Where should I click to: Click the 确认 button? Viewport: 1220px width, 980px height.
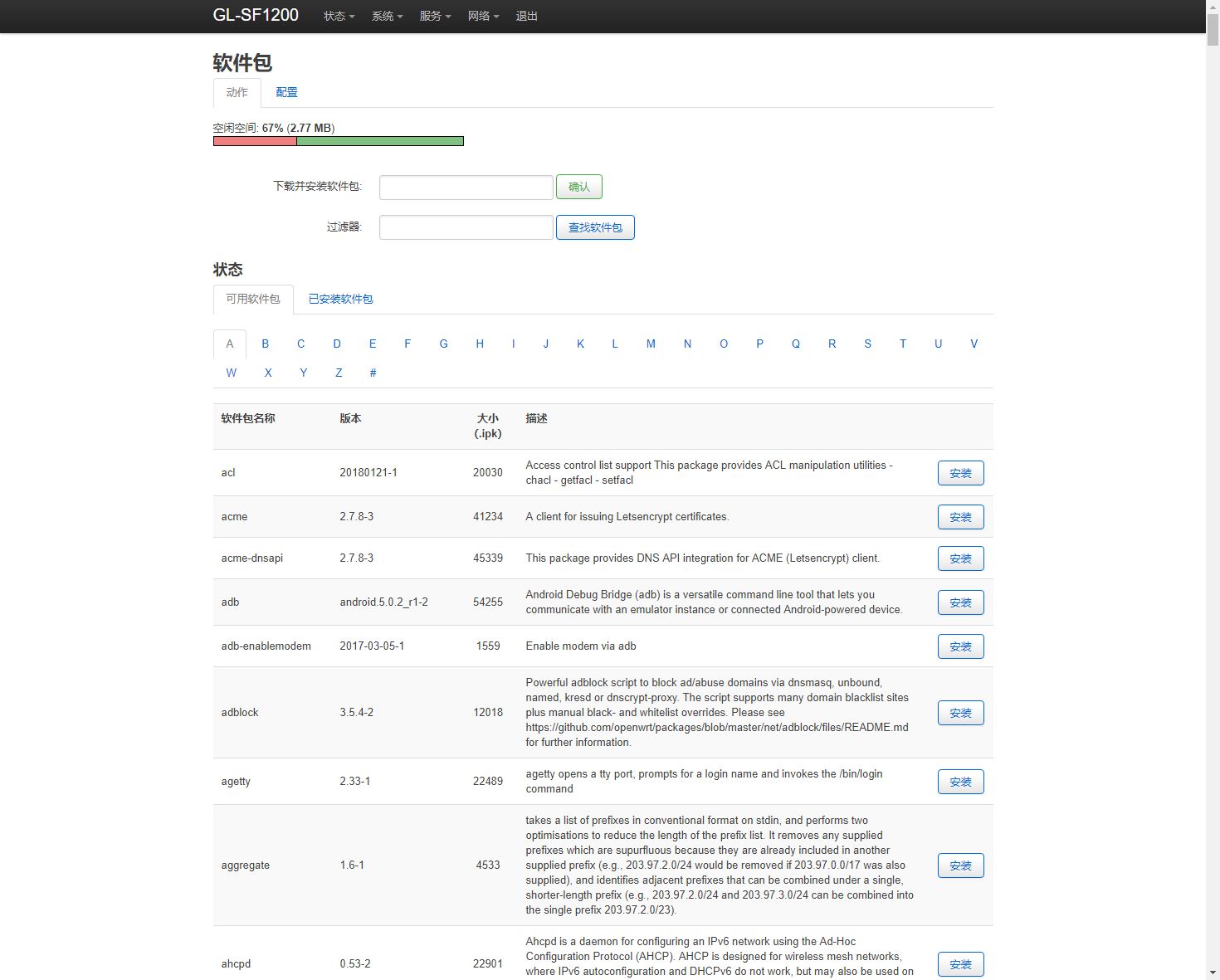tap(579, 187)
